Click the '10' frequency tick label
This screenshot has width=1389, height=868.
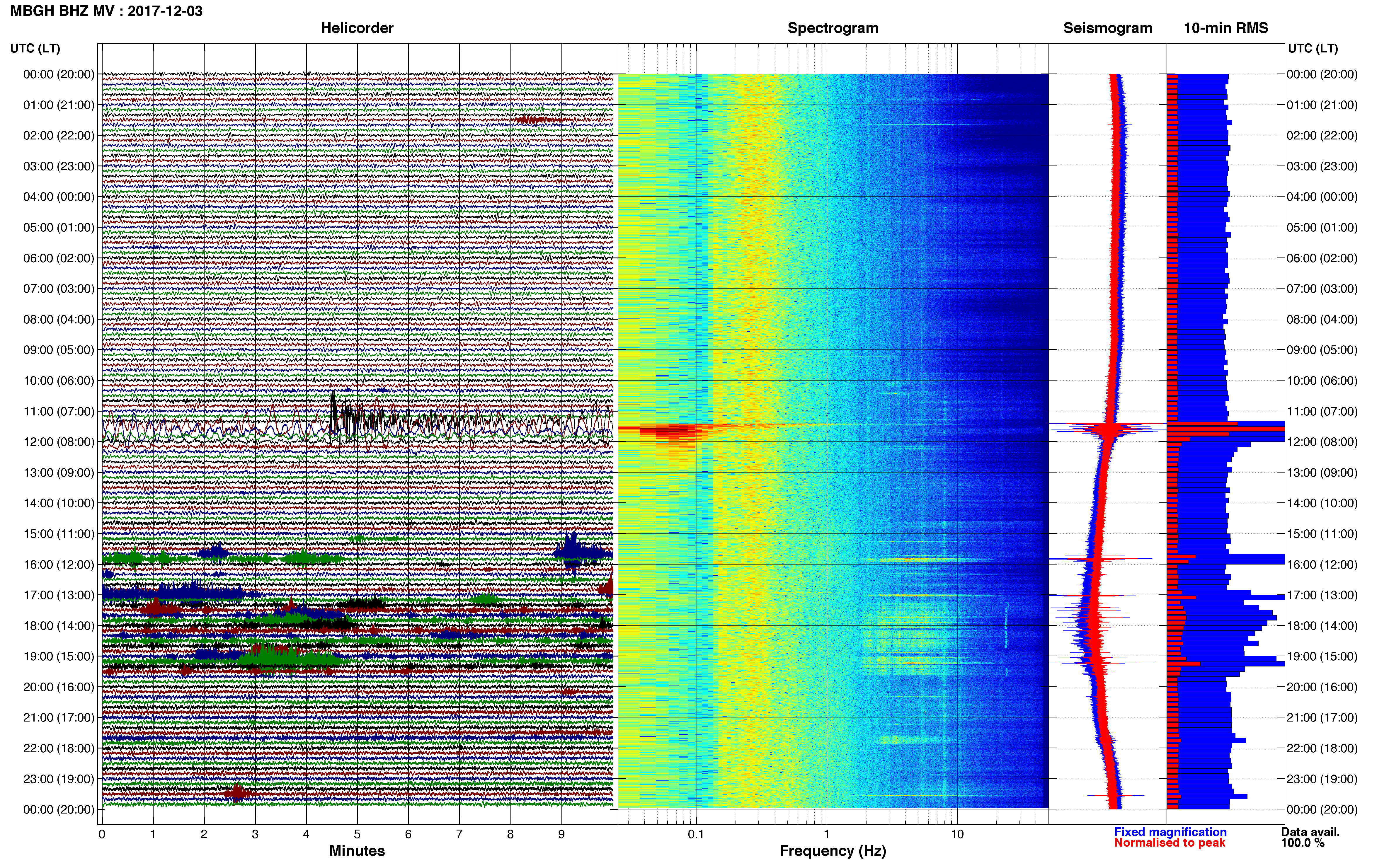click(x=957, y=834)
